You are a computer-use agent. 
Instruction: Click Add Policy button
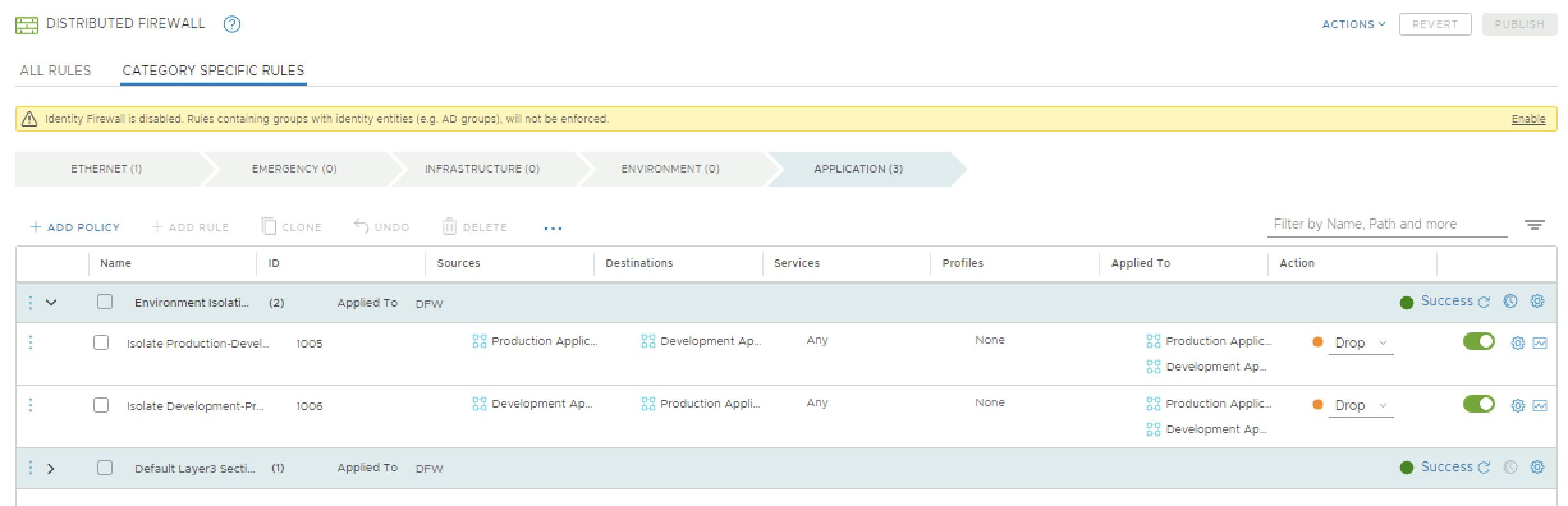pos(75,227)
